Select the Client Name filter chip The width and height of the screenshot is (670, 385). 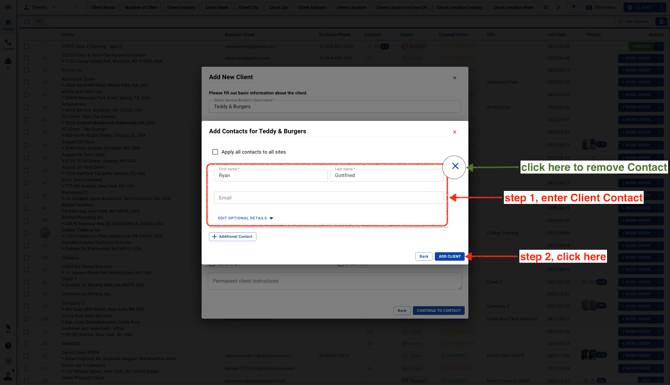[x=103, y=7]
